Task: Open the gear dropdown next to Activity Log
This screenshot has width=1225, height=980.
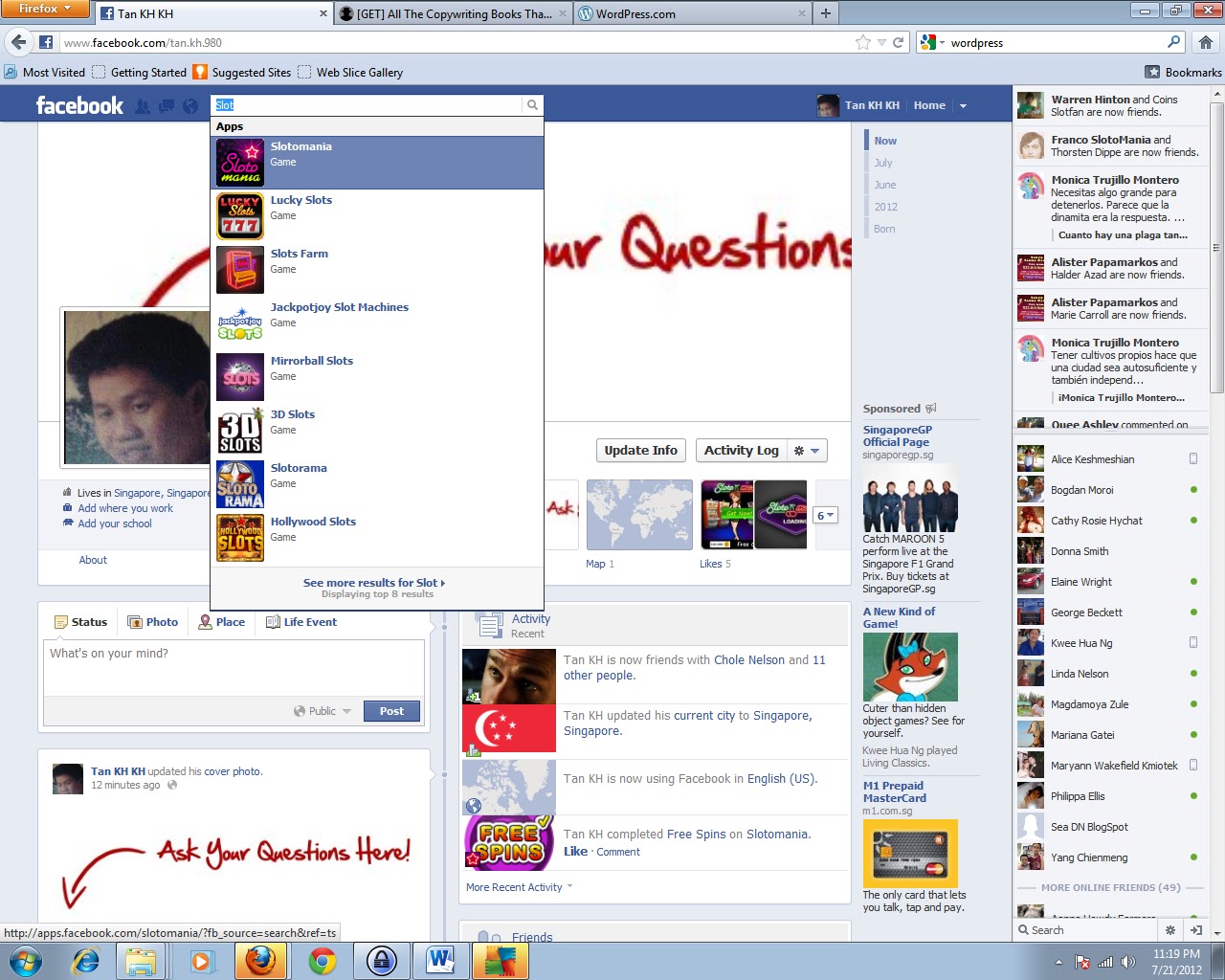Action: tap(807, 451)
